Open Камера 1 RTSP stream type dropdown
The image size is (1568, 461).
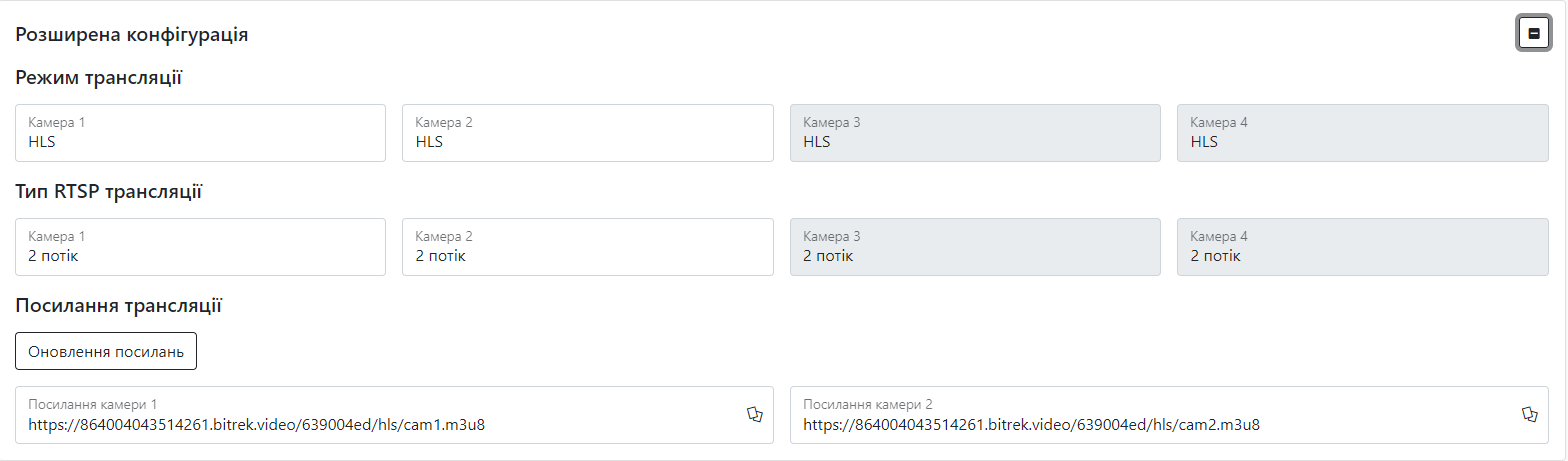pos(201,247)
